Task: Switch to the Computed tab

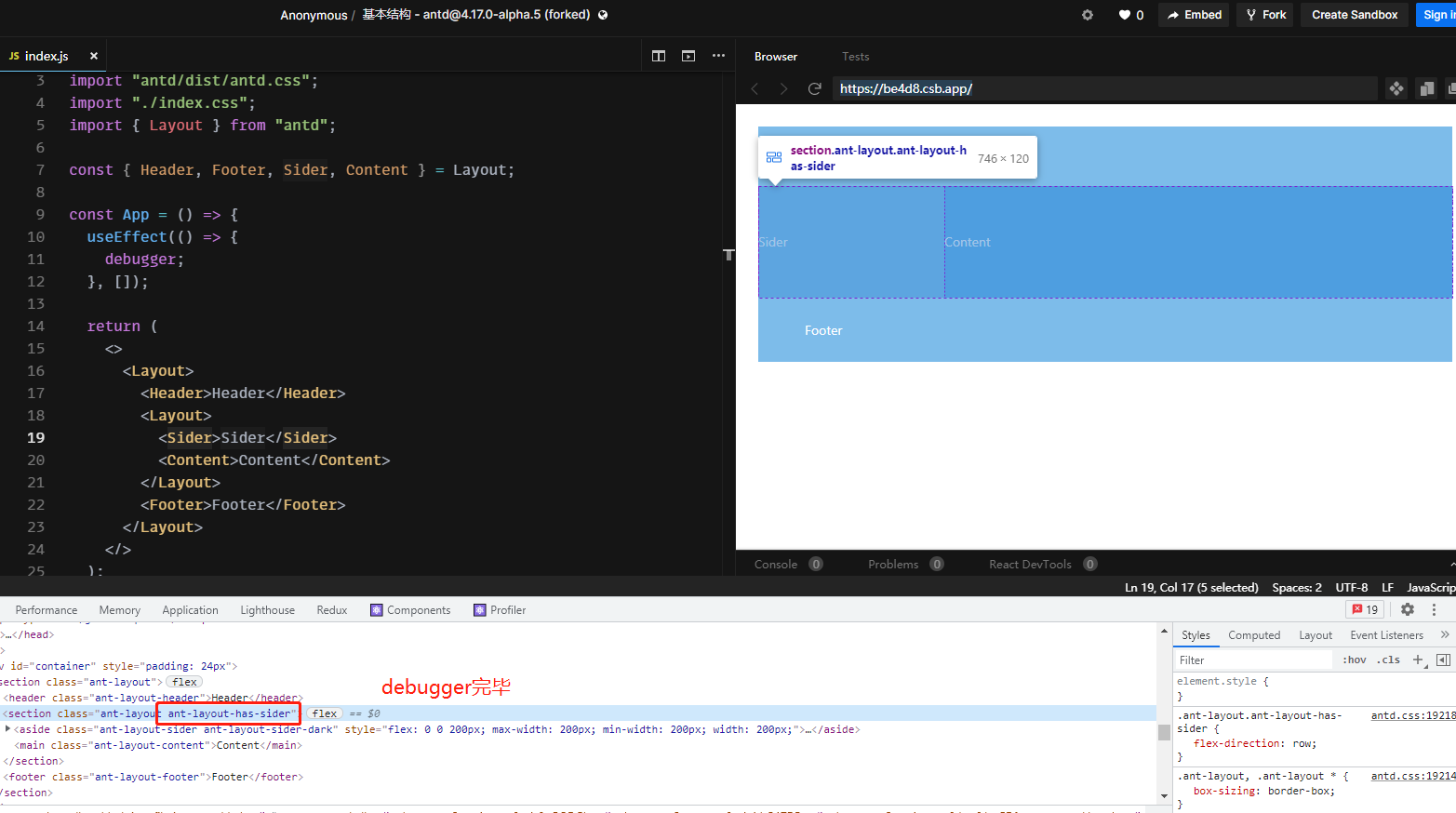Action: [x=1254, y=634]
